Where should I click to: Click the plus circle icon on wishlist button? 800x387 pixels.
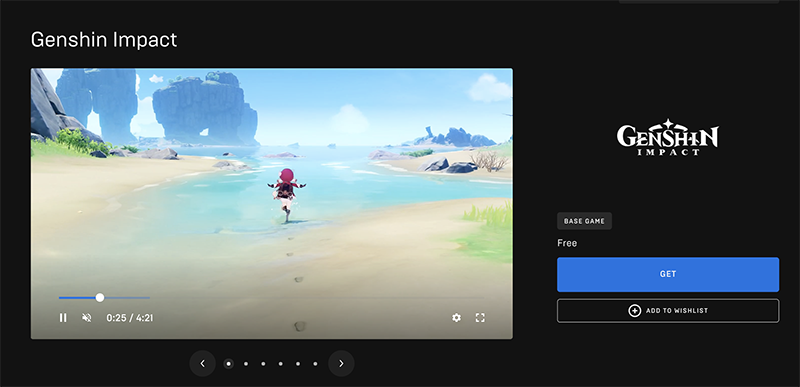[x=635, y=311]
